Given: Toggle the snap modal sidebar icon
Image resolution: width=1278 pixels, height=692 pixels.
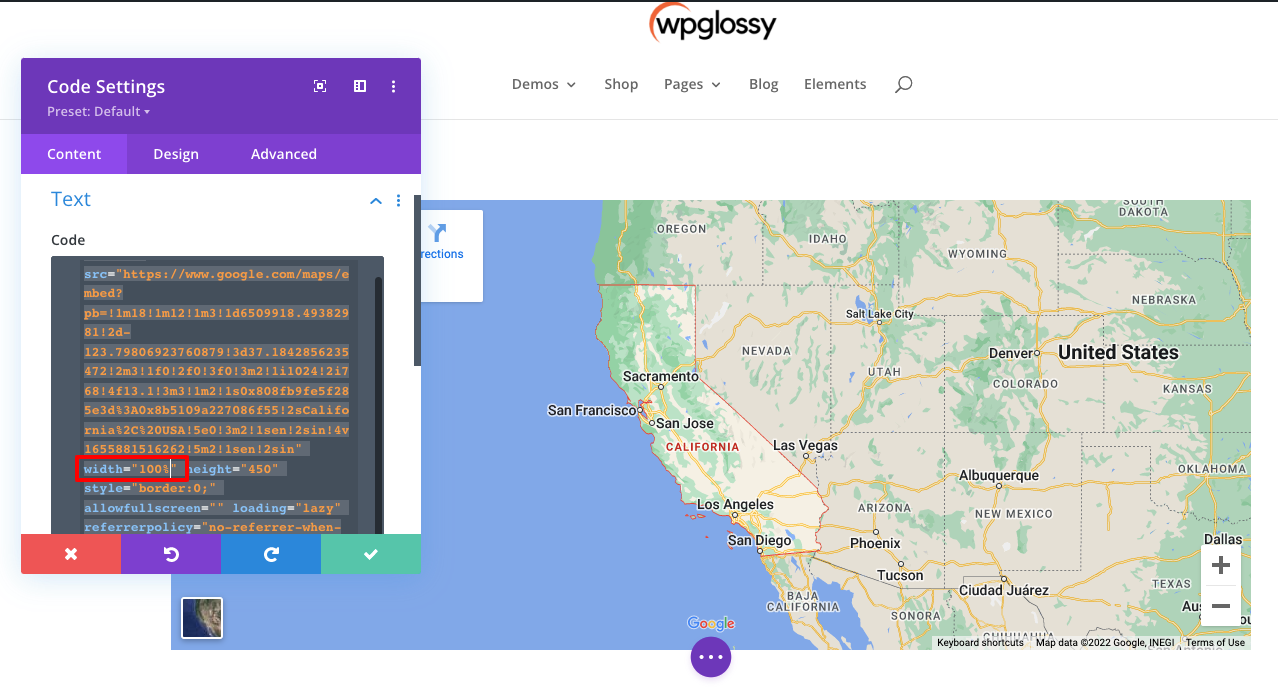Looking at the screenshot, I should [360, 86].
